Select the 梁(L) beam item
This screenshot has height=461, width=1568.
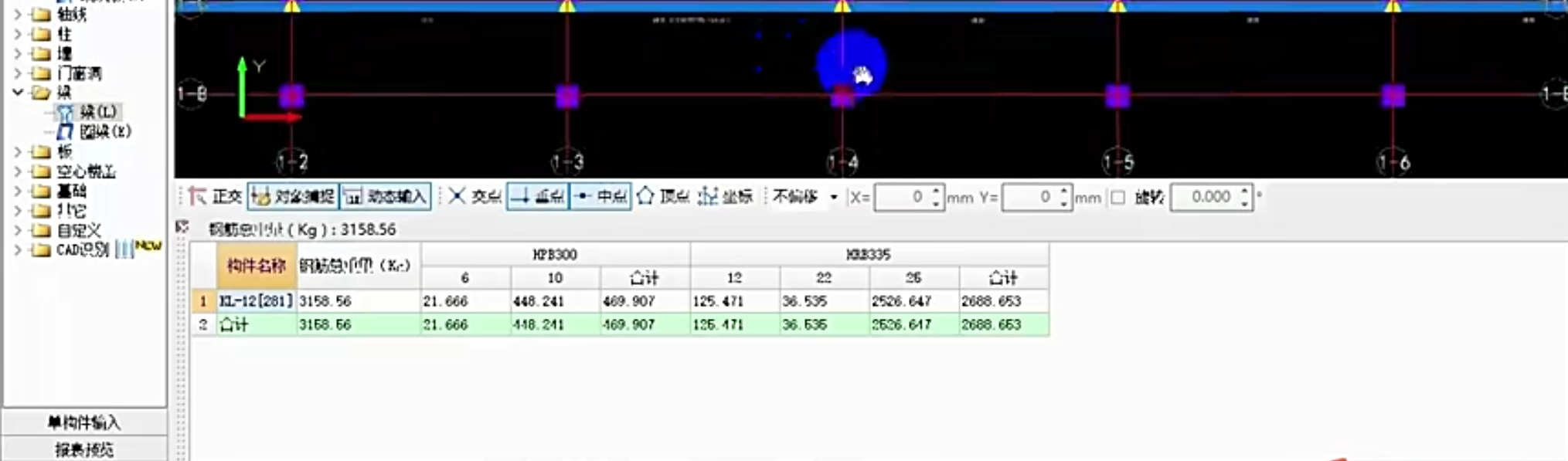point(98,112)
